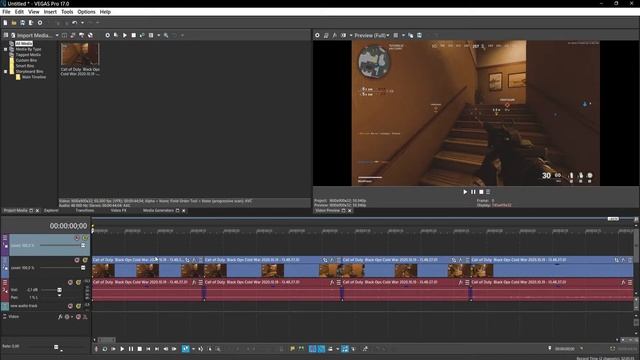Image resolution: width=640 pixels, height=360 pixels.
Task: Play the timeline from the transport bar
Action: click(x=122, y=349)
